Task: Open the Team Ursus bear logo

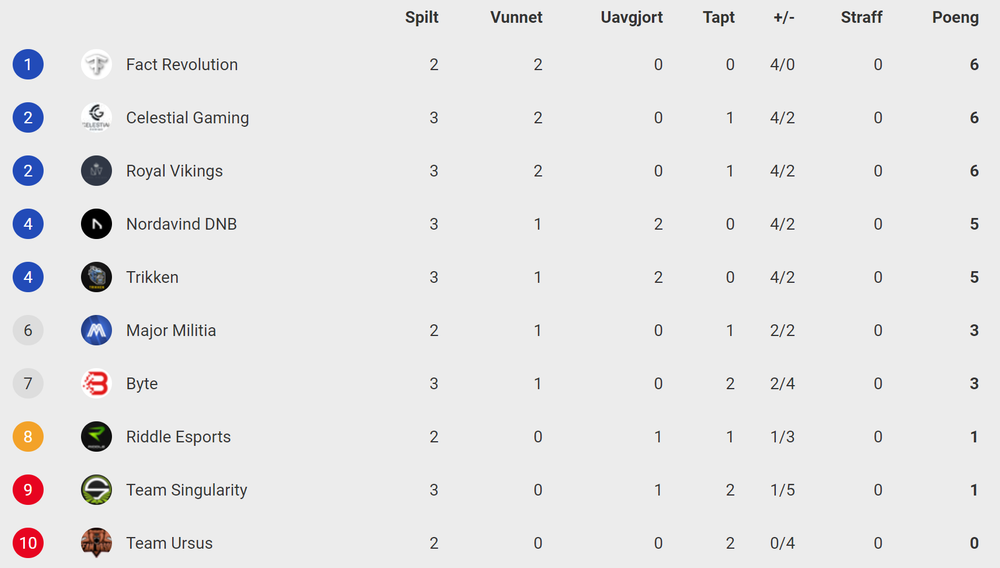Action: point(96,543)
